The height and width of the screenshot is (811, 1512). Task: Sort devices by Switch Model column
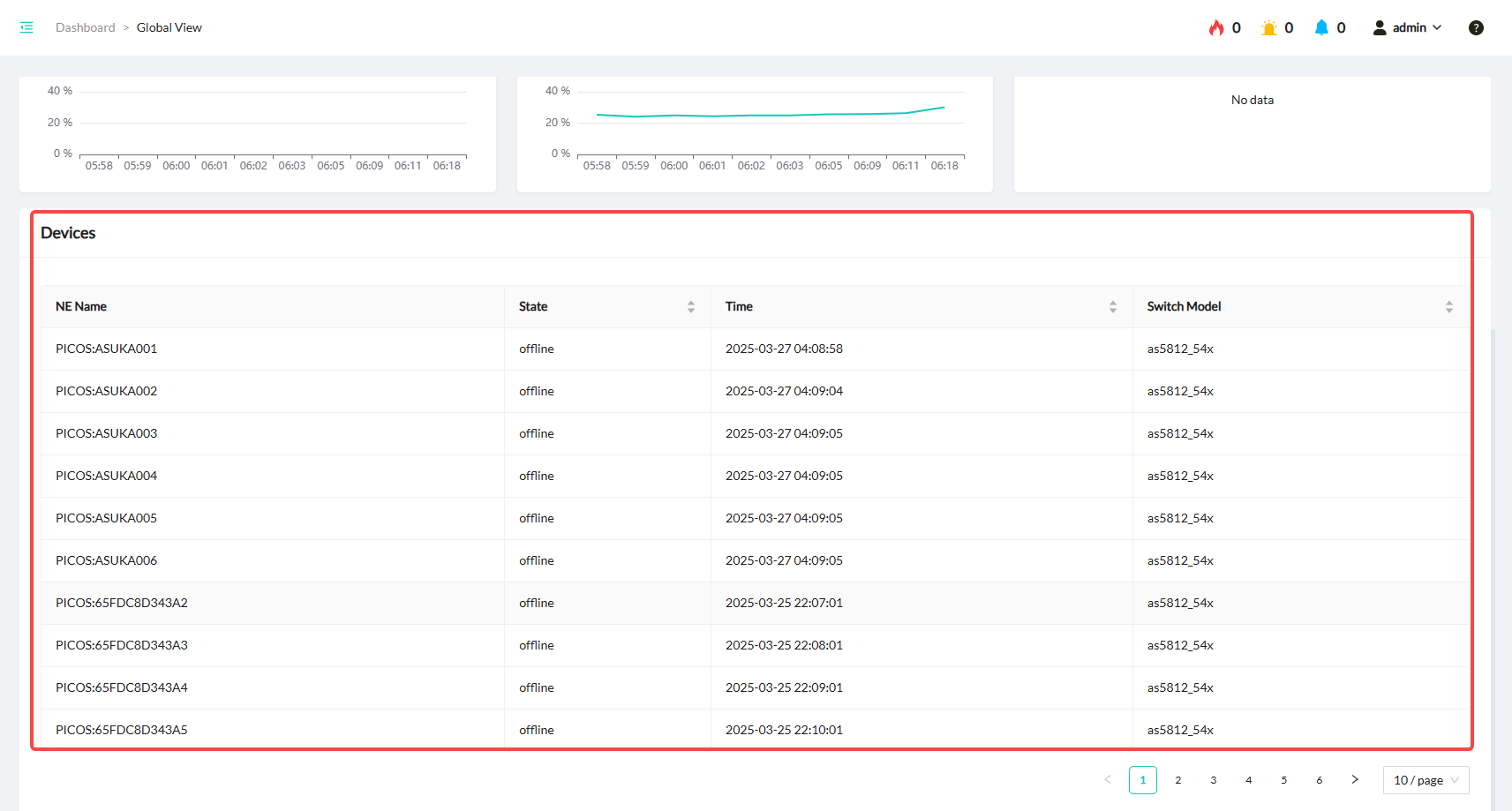[1448, 306]
